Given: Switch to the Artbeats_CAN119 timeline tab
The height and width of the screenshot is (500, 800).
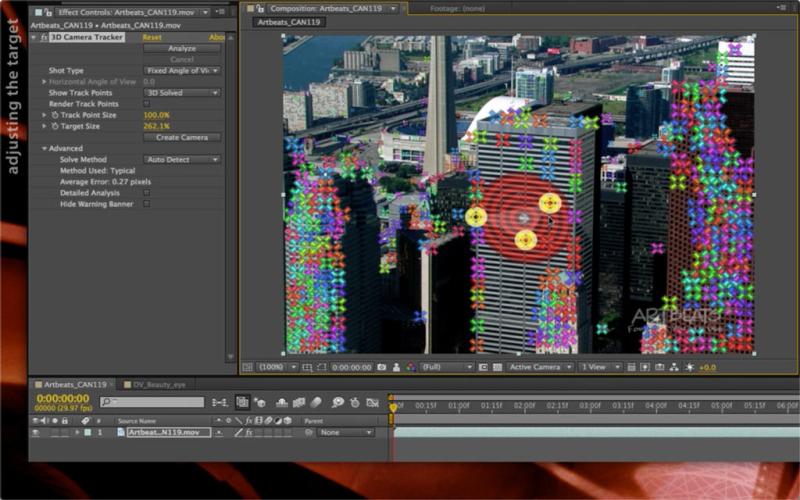Looking at the screenshot, I should point(74,384).
